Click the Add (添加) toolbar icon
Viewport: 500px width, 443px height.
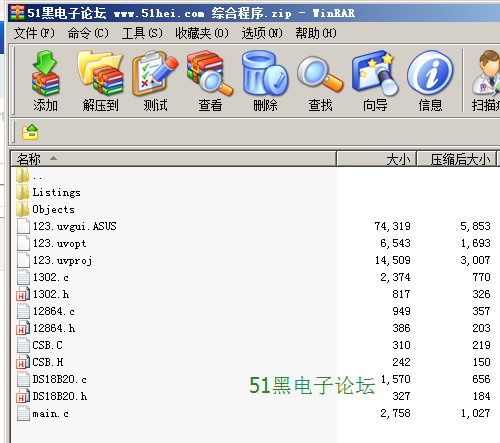[x=45, y=73]
